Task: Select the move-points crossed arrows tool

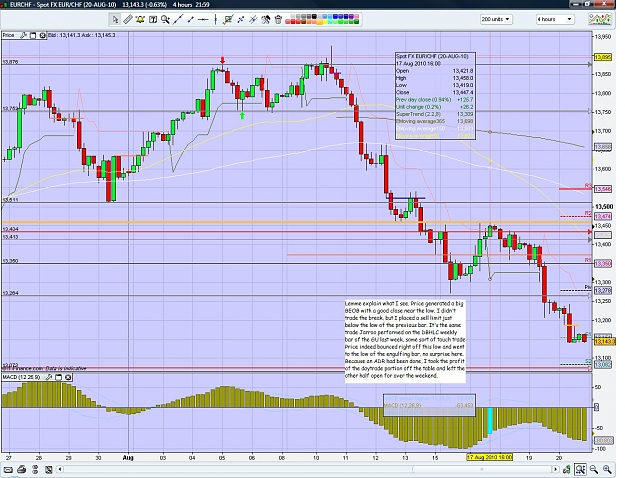Action: pyautogui.click(x=240, y=19)
